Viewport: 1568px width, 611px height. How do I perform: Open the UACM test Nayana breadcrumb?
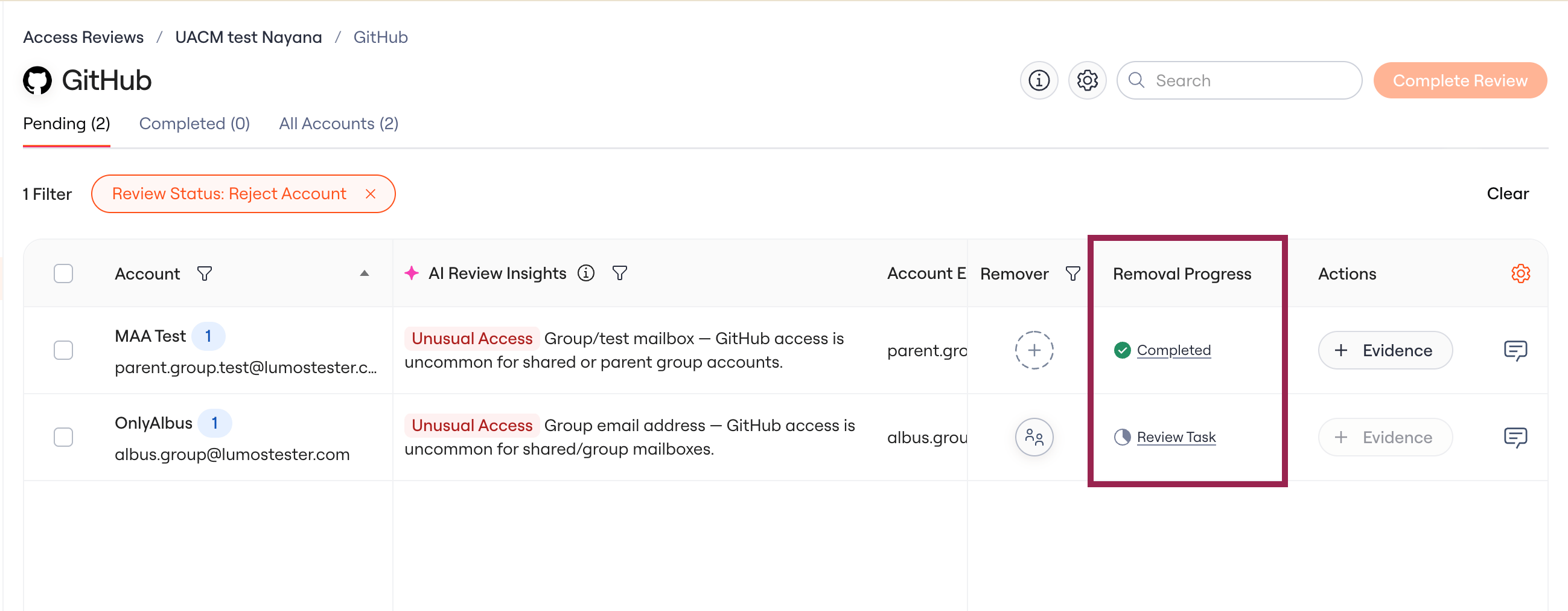(248, 37)
